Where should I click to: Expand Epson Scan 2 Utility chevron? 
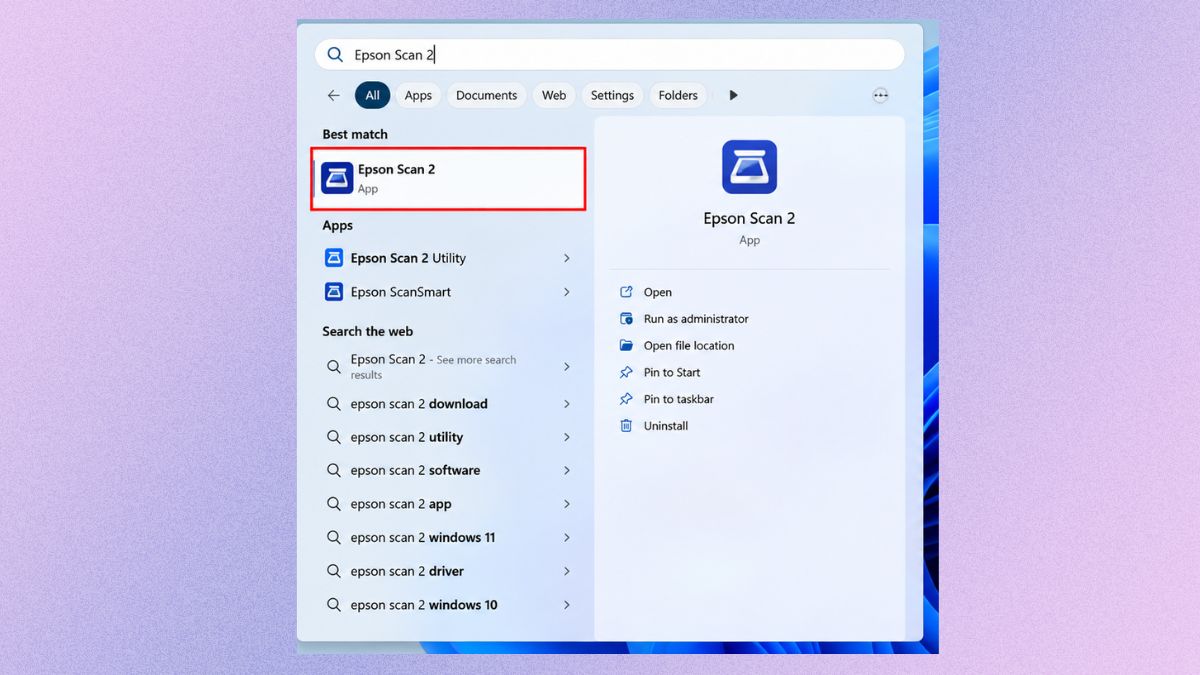click(566, 258)
